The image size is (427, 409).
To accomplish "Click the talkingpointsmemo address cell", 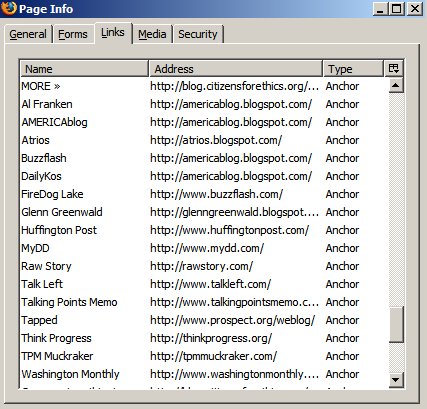I will tap(234, 302).
